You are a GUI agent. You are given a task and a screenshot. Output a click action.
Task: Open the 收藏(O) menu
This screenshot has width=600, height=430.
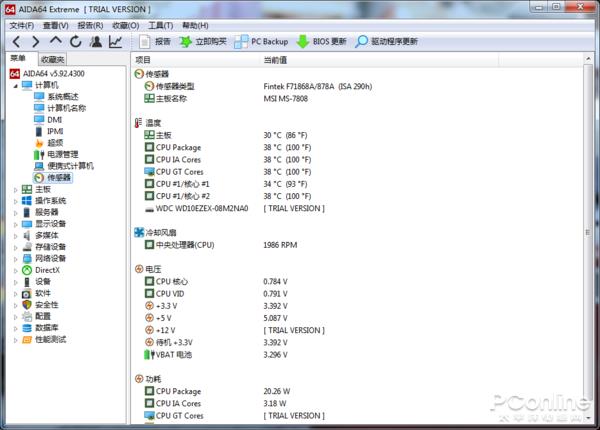(126, 26)
